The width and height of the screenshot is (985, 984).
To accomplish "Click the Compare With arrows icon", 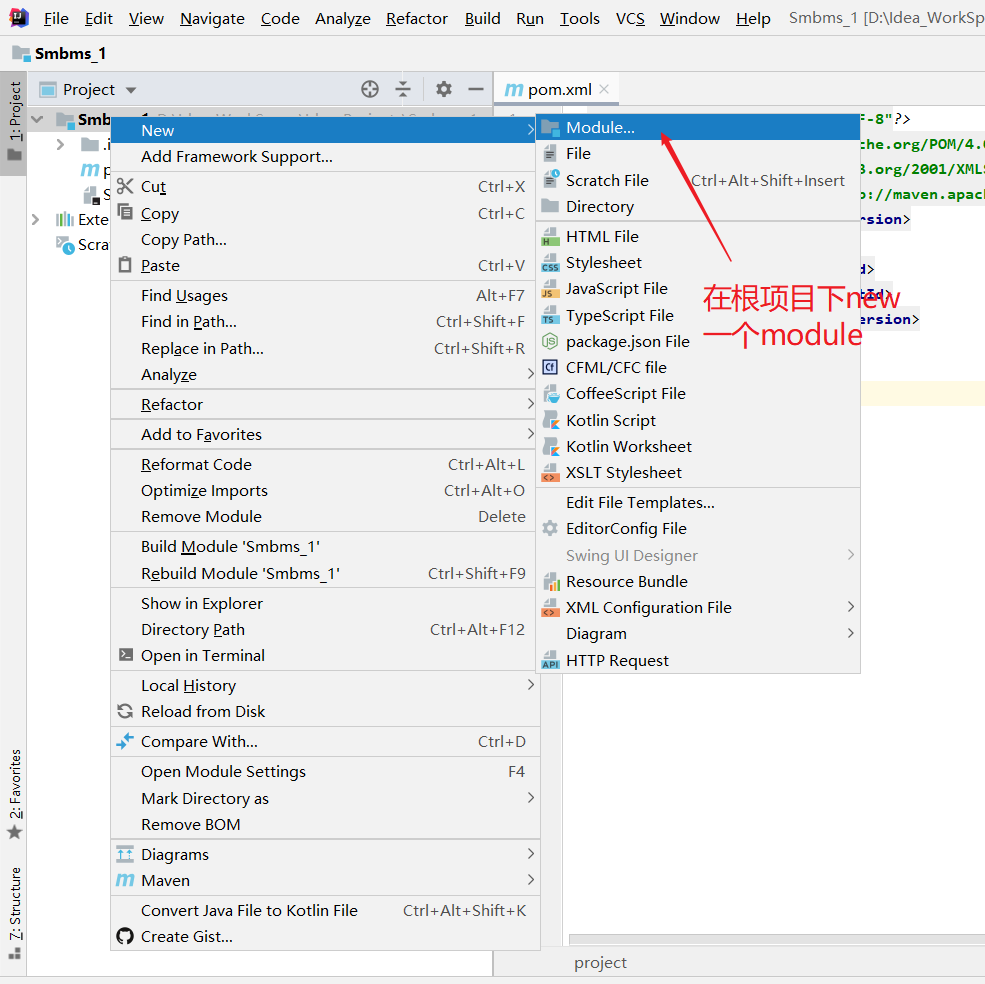I will point(125,741).
